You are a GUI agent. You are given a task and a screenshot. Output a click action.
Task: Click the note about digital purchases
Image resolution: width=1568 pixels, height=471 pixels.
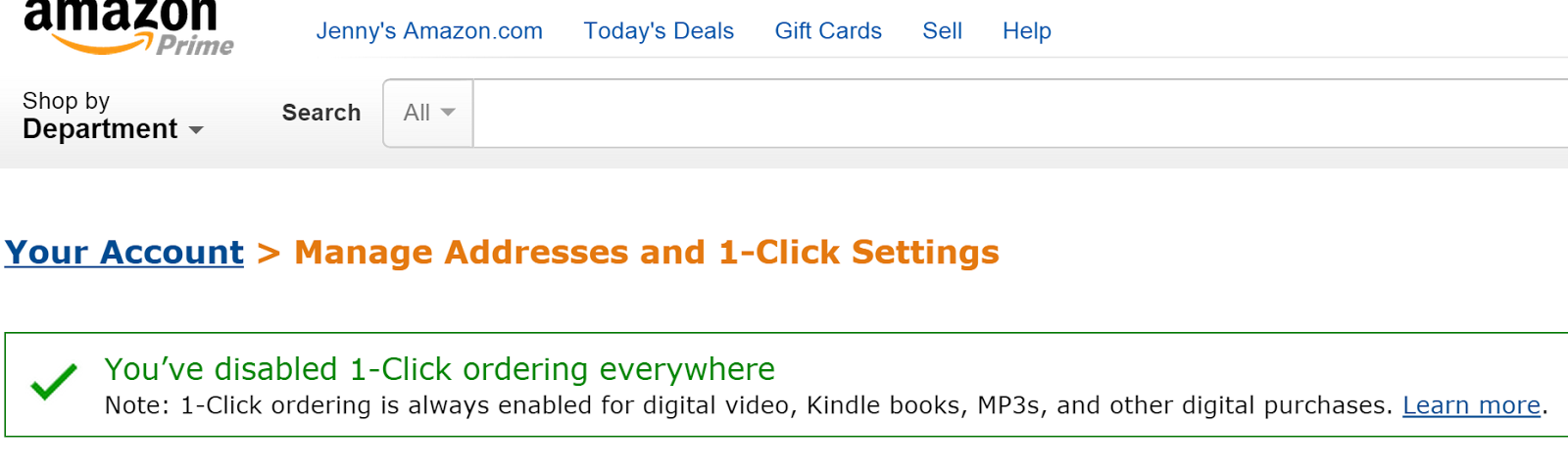[748, 405]
